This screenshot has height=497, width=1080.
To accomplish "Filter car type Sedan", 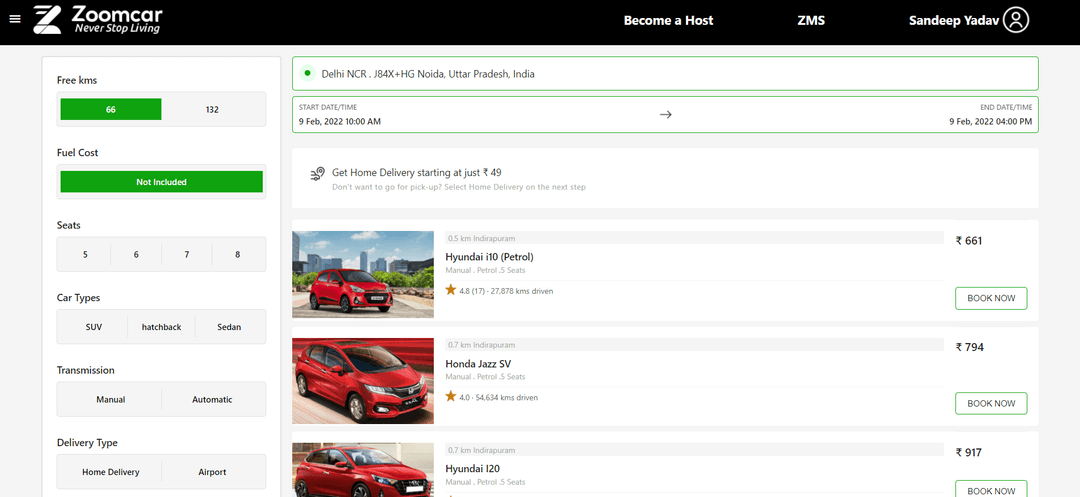I will pyautogui.click(x=229, y=327).
